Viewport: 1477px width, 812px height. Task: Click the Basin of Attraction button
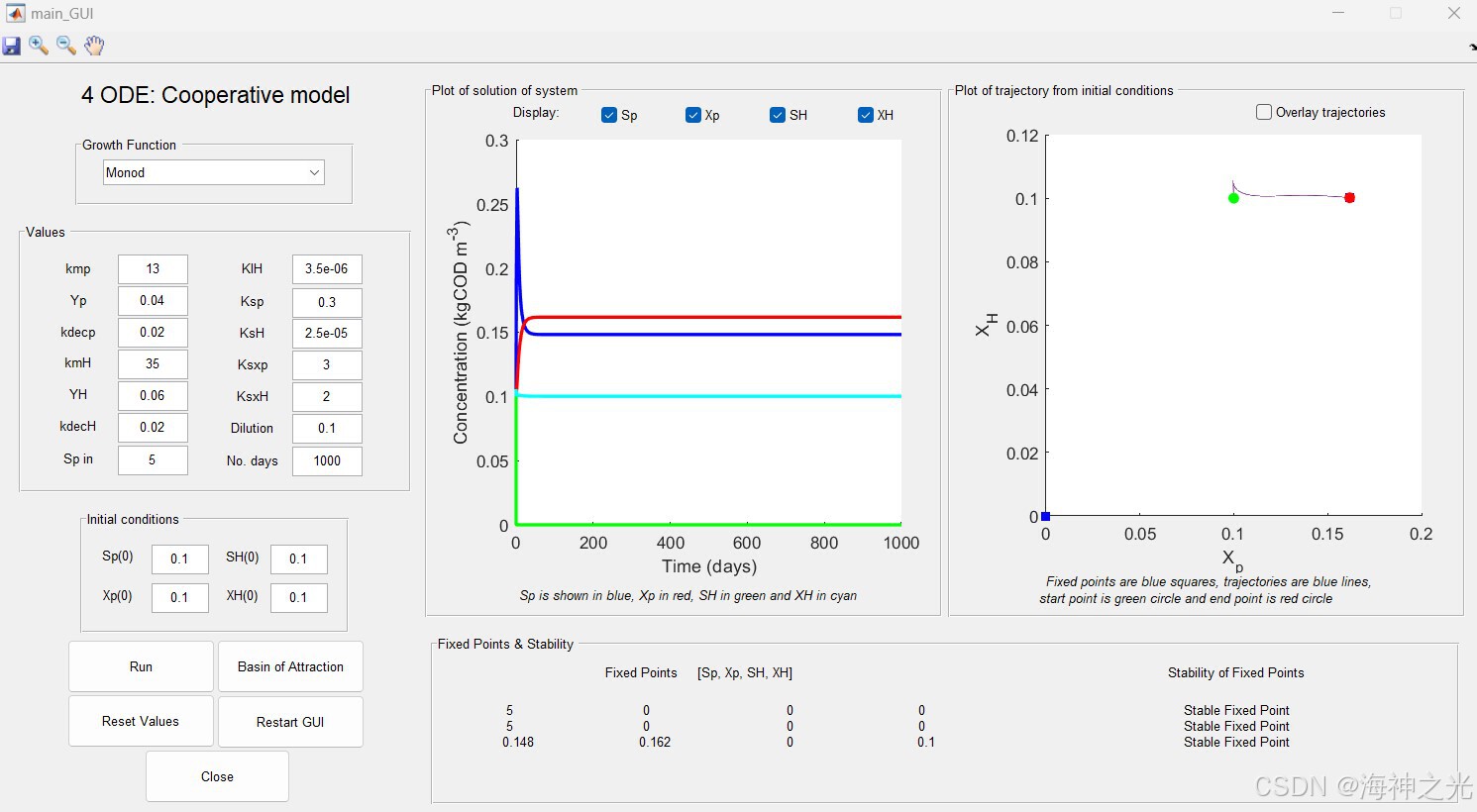coord(290,666)
